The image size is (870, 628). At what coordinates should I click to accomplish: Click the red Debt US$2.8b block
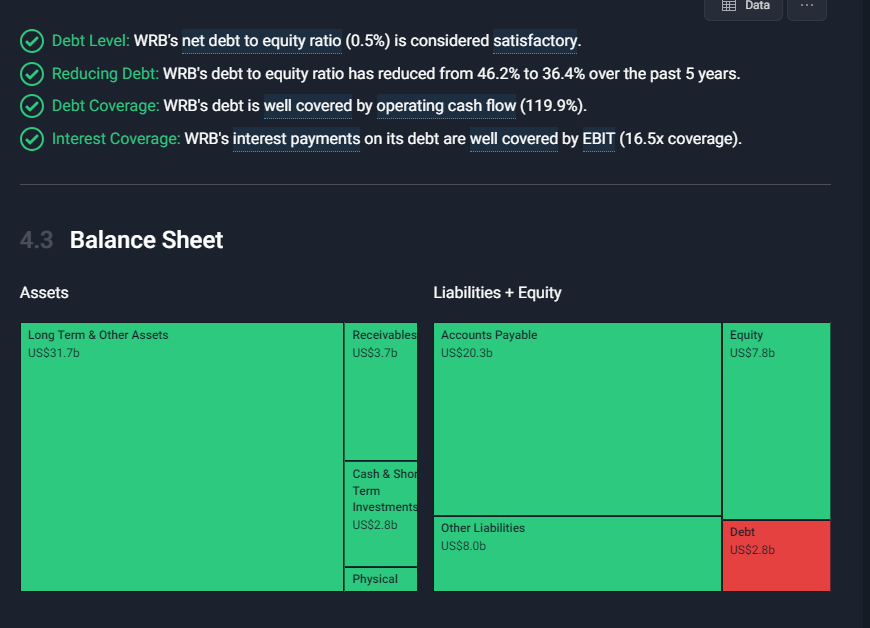[x=776, y=555]
